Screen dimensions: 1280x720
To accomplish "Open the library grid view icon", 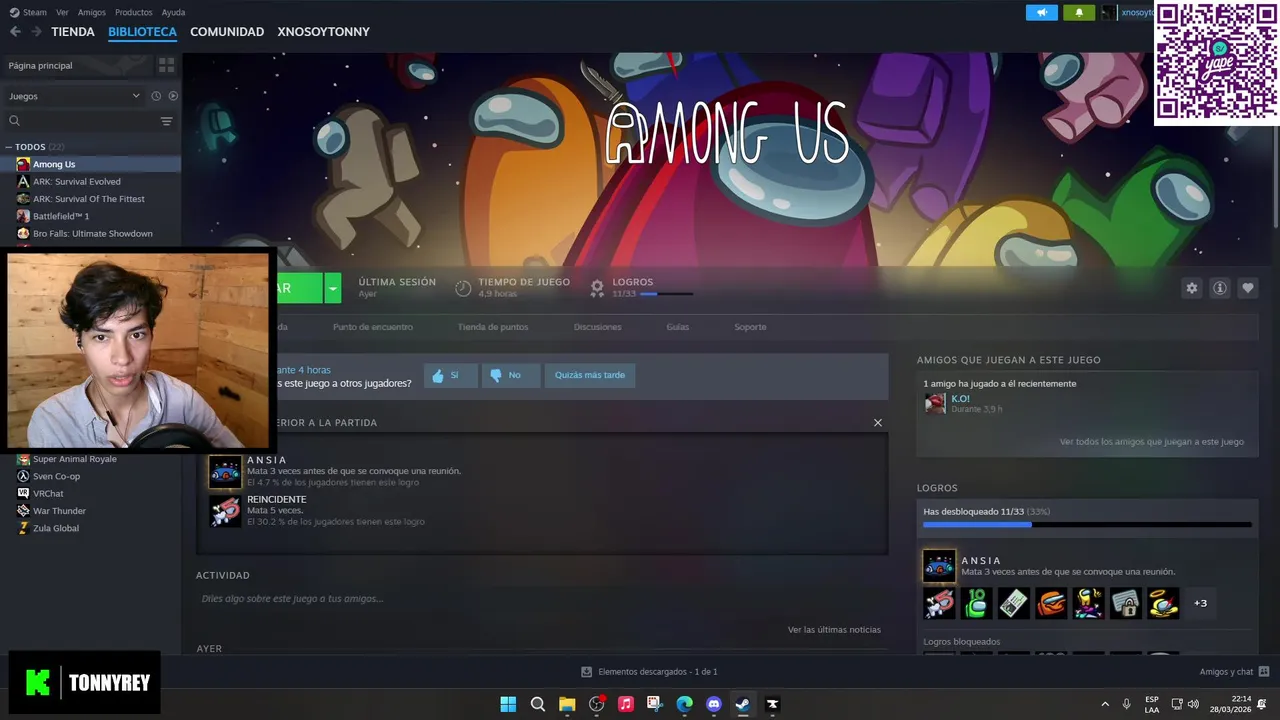I will pos(166,65).
